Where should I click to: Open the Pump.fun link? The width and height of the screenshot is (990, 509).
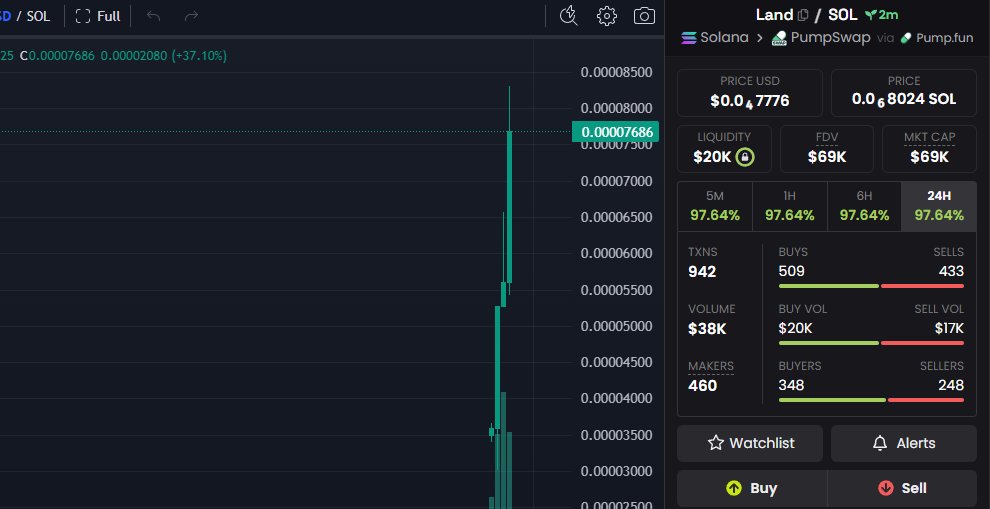tap(937, 38)
